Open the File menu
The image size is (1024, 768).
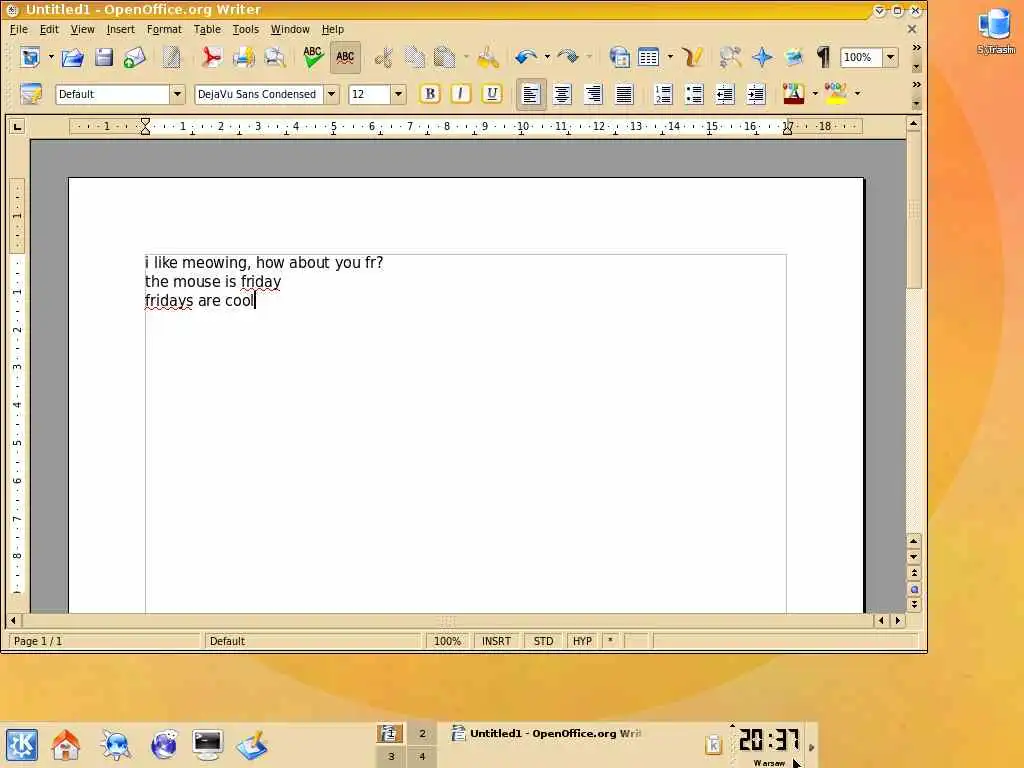(19, 29)
